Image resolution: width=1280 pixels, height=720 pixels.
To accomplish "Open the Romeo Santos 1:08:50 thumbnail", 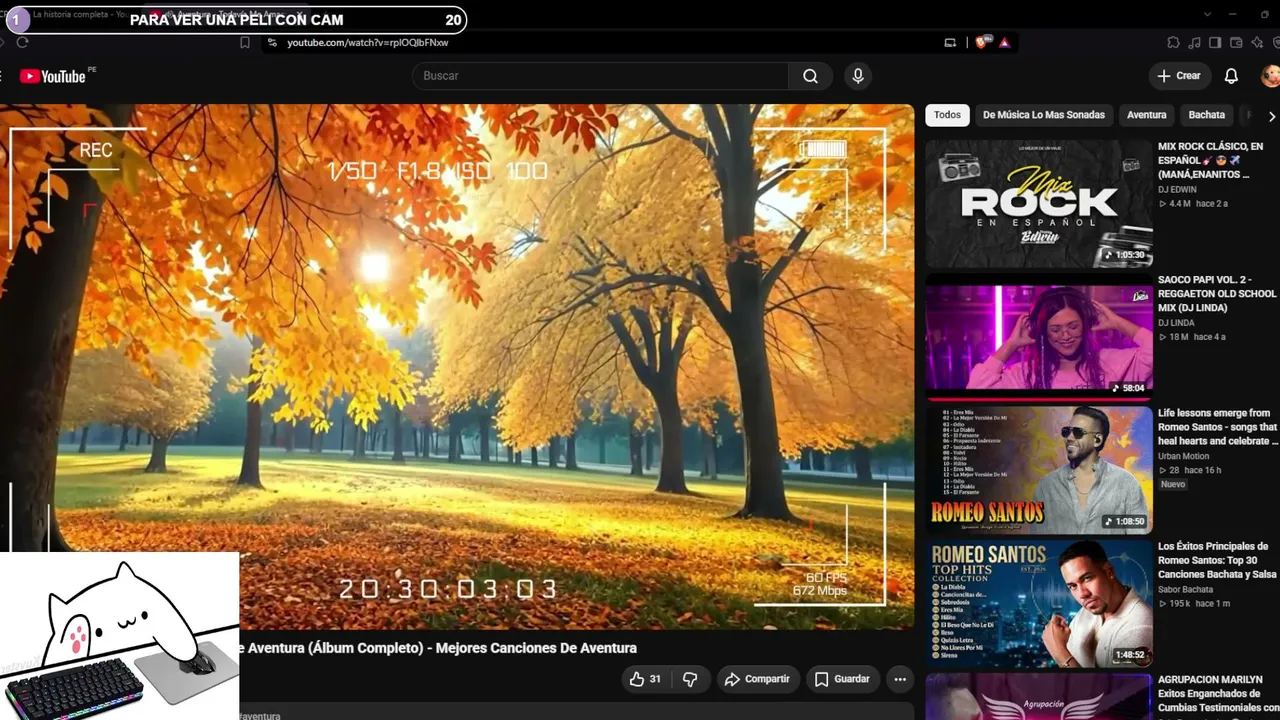I will 1039,471.
